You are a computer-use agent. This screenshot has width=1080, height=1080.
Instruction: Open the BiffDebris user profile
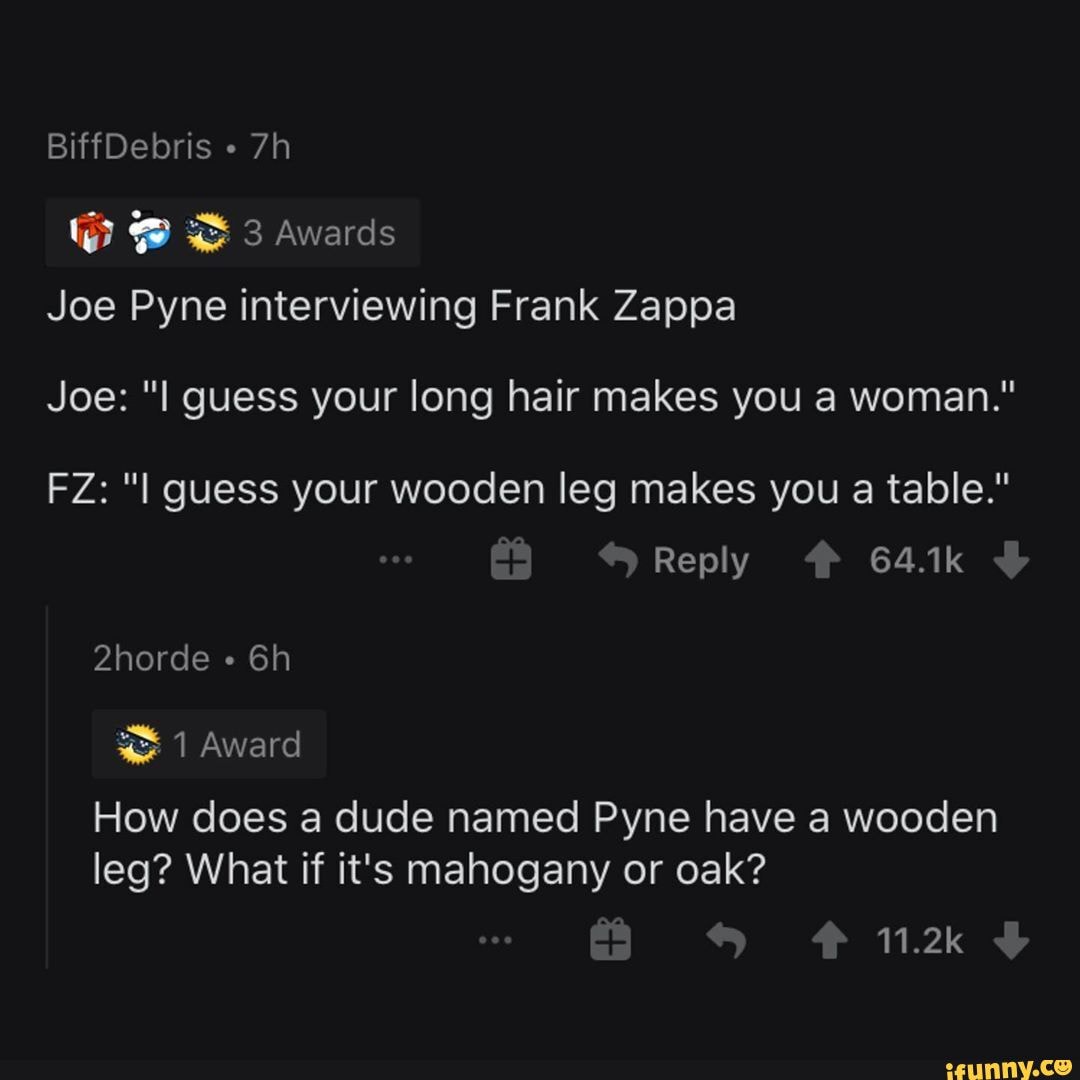pos(129,146)
